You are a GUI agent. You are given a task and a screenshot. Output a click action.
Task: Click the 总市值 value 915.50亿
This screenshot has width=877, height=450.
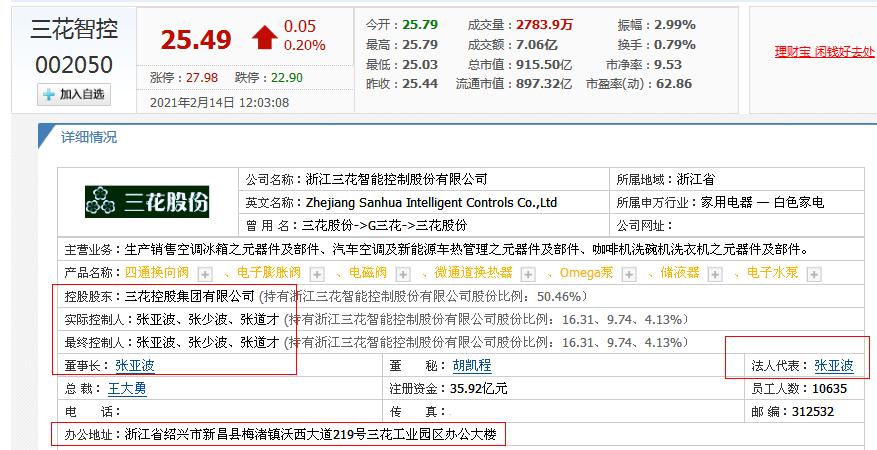544,64
